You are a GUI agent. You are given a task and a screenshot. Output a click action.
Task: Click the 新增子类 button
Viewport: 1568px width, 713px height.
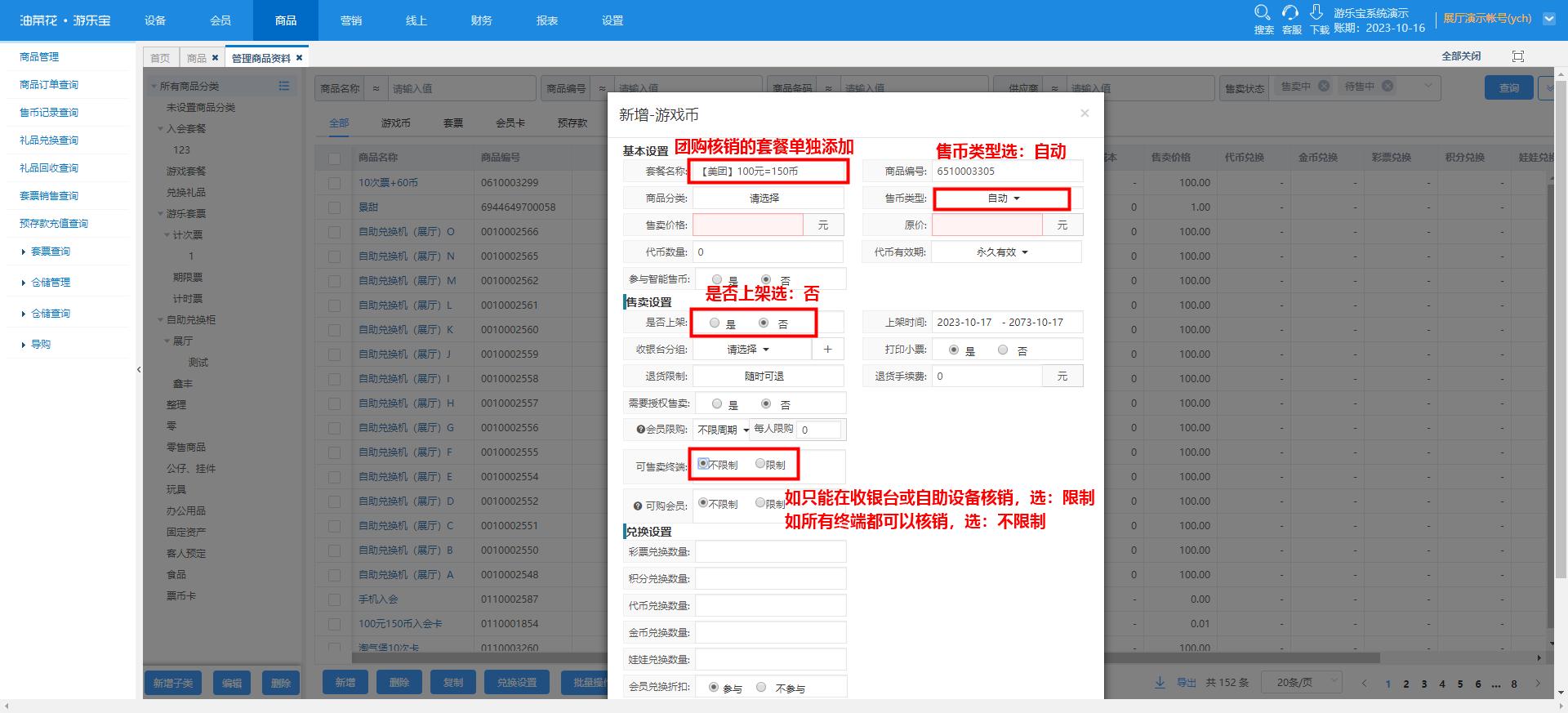(x=173, y=683)
